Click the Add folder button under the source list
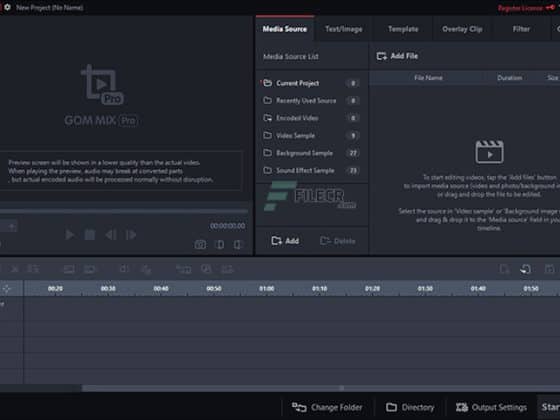The image size is (560, 420). 285,241
